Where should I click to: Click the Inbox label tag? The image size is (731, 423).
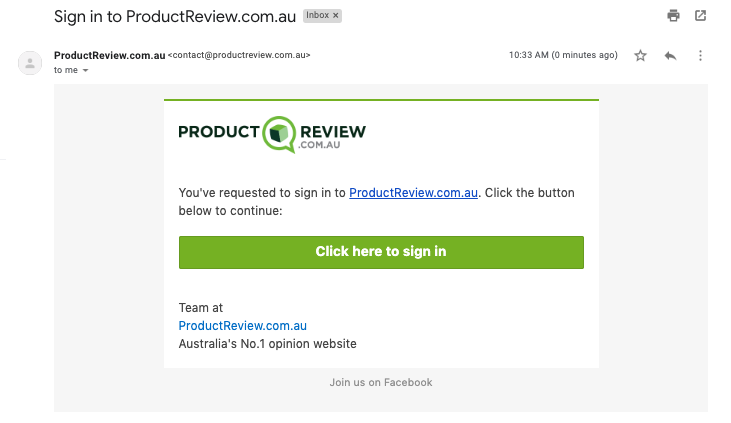(x=317, y=15)
